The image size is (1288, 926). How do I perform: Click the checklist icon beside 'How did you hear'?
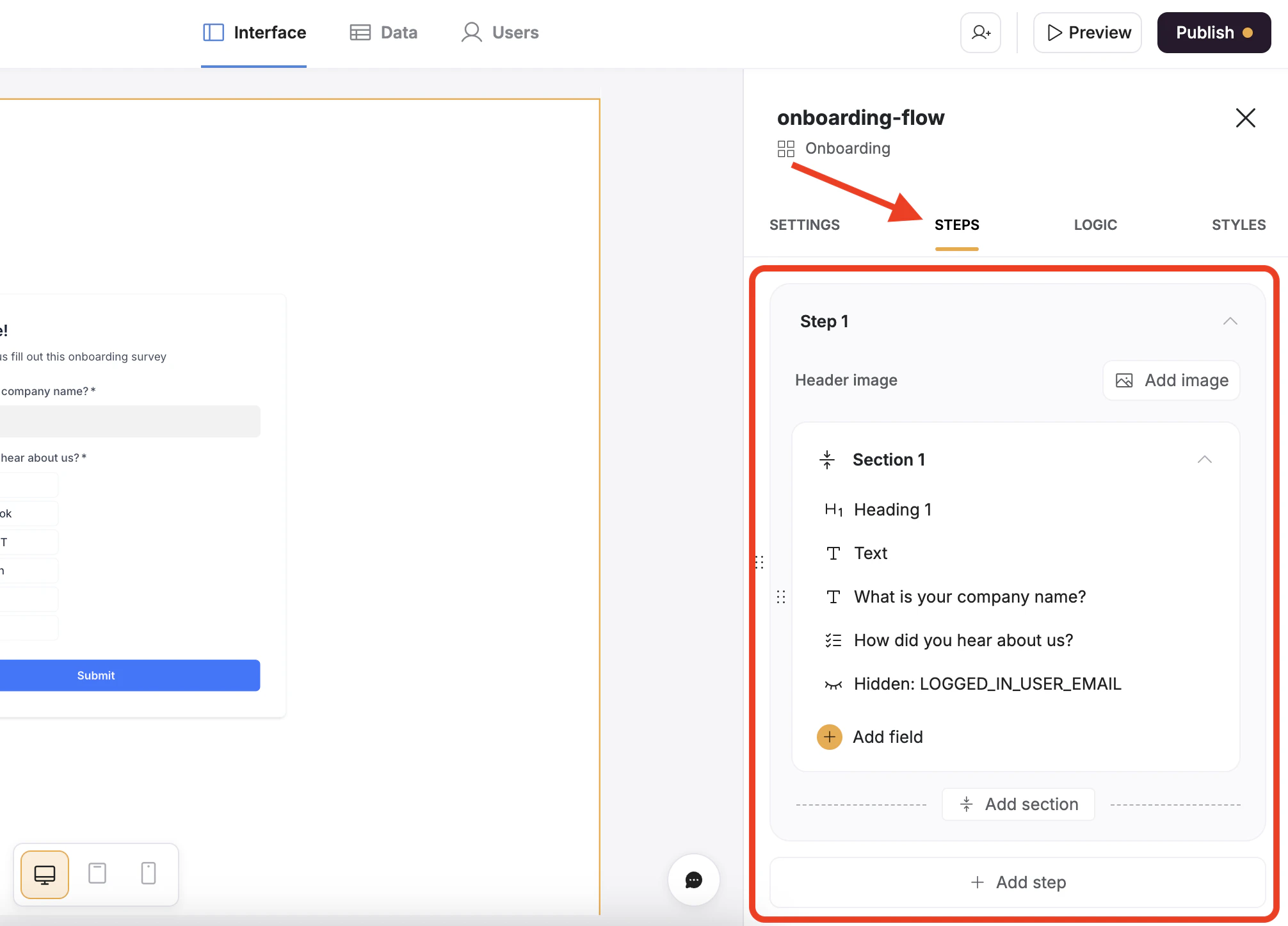(833, 640)
